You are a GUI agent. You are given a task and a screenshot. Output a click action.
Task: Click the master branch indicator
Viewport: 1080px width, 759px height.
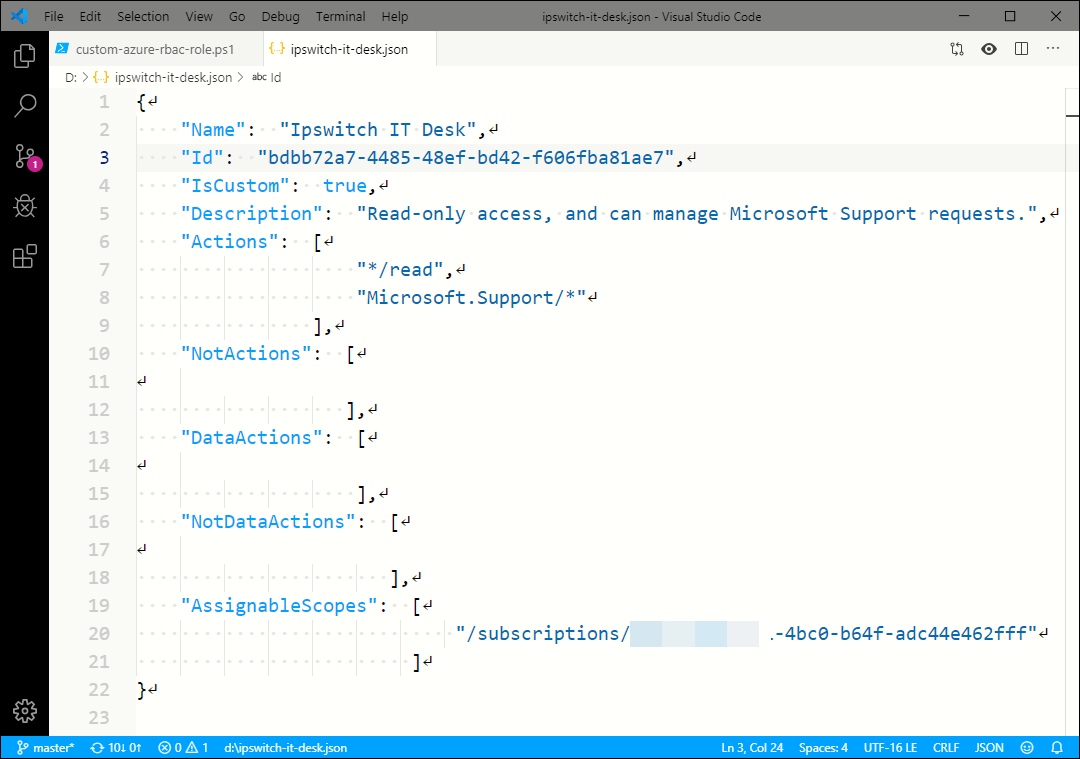coord(45,747)
